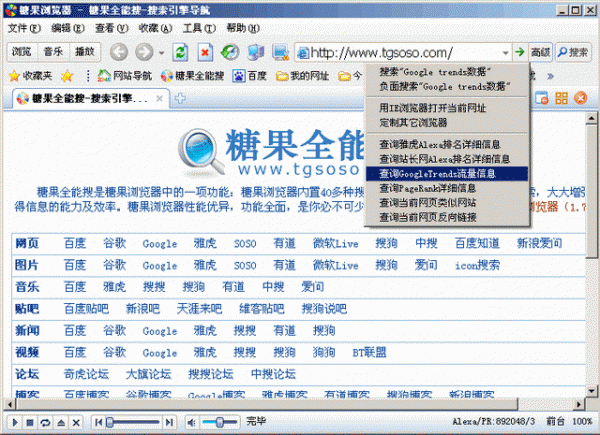This screenshot has height=435, width=600.
Task: Open the 工具(T) menu
Action: click(x=199, y=28)
